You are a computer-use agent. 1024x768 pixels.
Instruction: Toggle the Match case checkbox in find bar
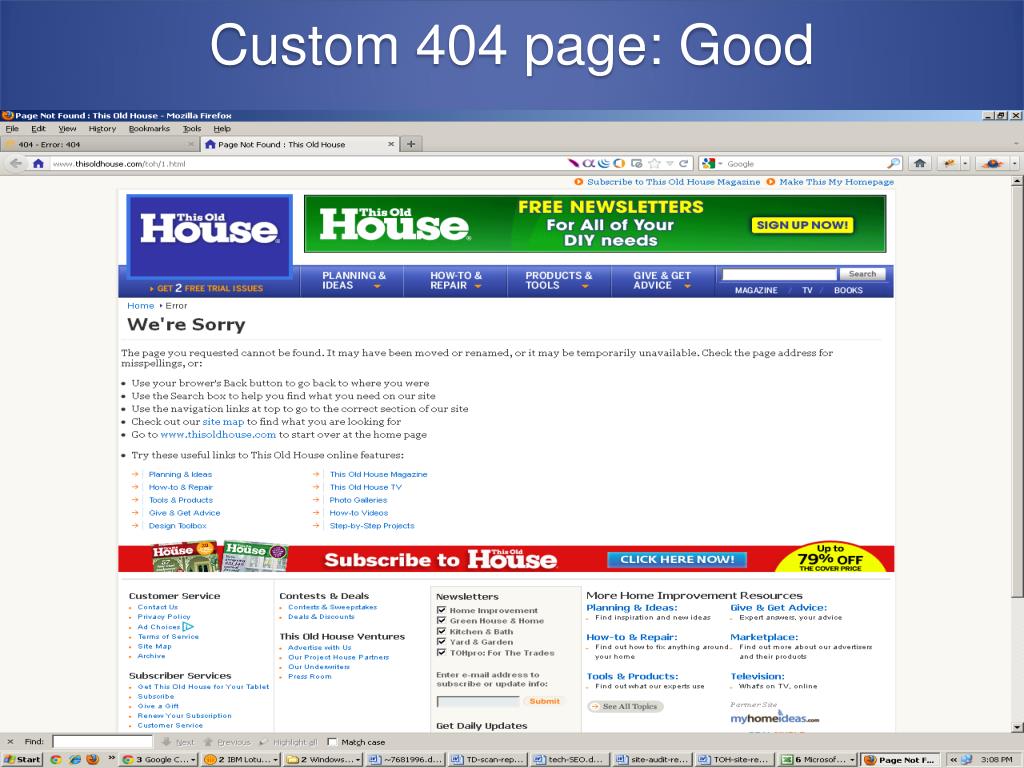[x=332, y=742]
